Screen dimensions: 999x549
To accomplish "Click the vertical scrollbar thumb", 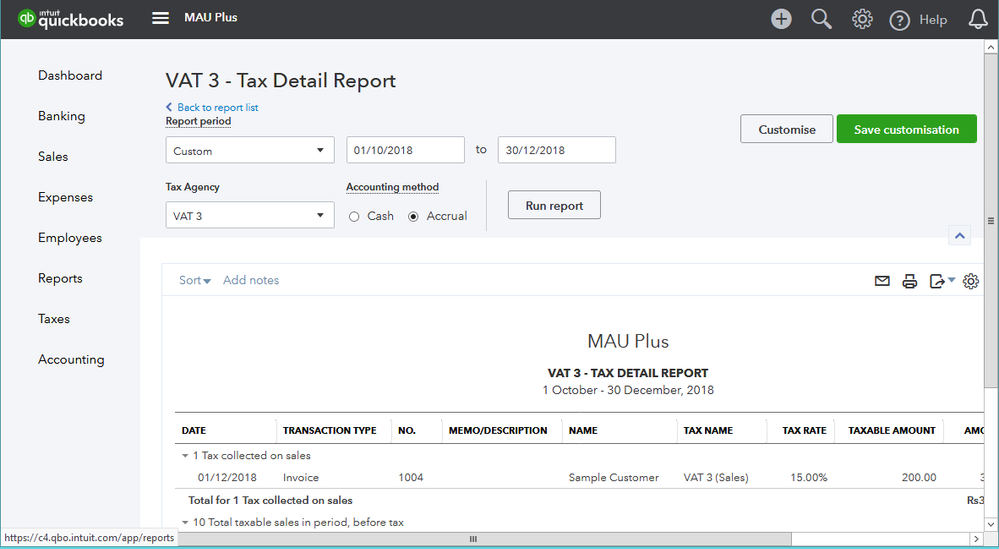I will click(x=991, y=220).
